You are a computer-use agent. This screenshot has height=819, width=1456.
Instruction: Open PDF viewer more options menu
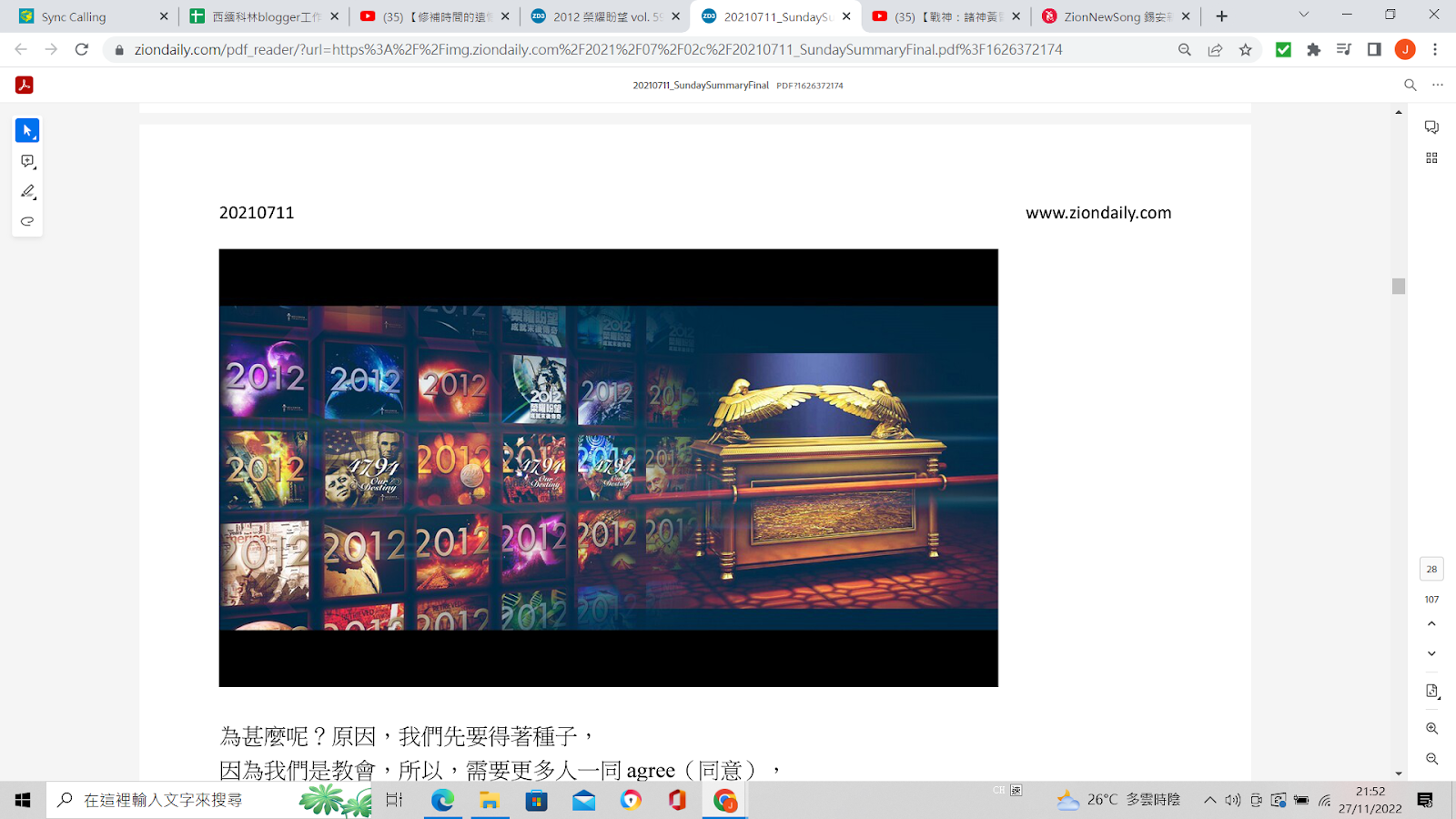tap(1438, 85)
